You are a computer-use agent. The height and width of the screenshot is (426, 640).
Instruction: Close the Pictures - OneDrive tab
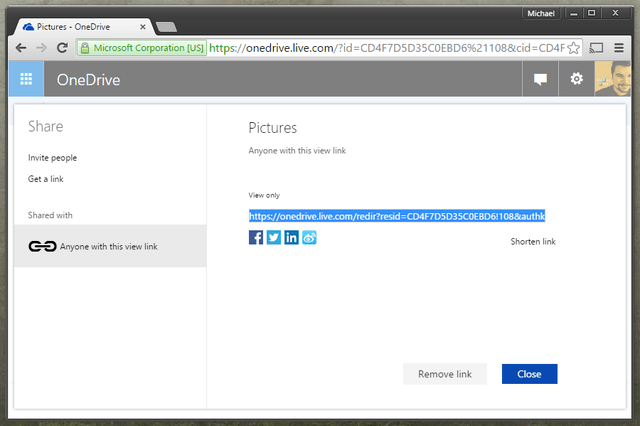pos(142,27)
